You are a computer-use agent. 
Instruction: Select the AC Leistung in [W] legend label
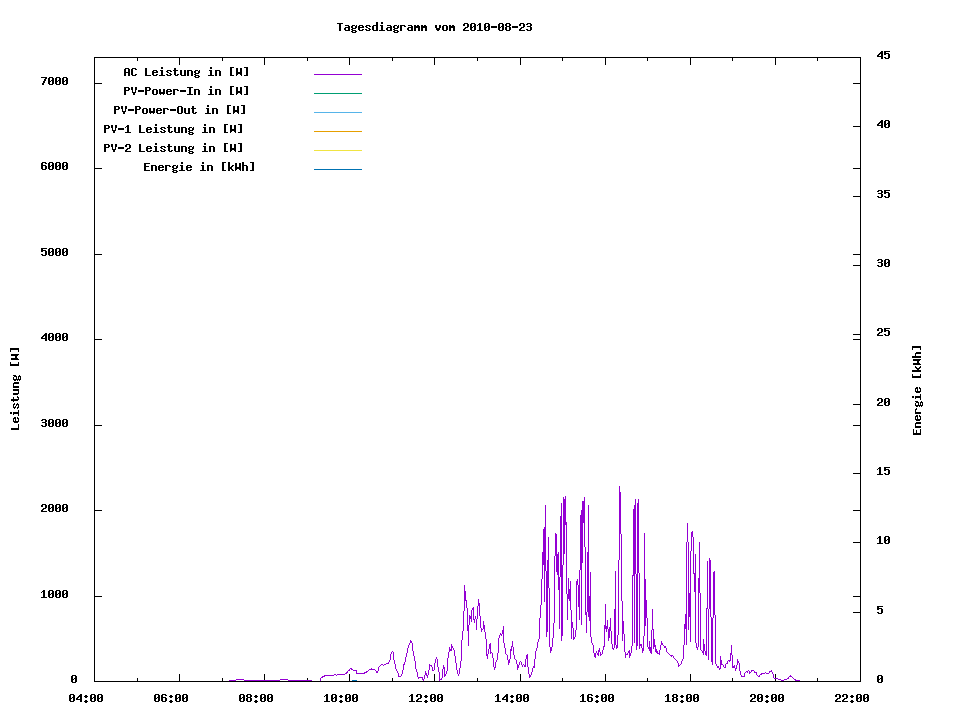click(186, 72)
